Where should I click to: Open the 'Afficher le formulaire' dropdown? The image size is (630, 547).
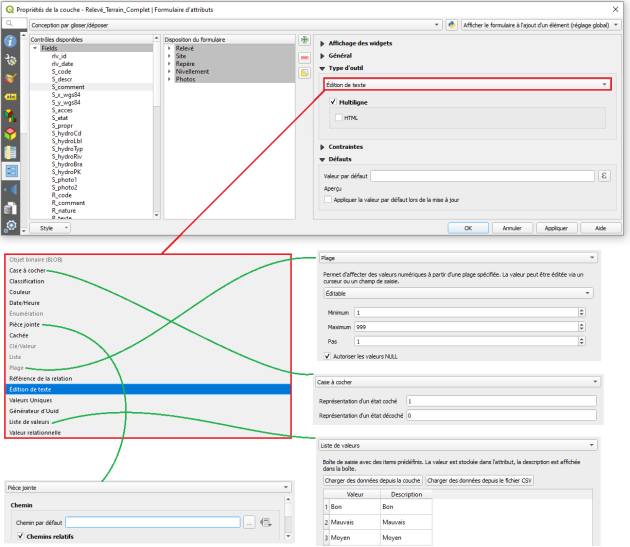(x=540, y=25)
